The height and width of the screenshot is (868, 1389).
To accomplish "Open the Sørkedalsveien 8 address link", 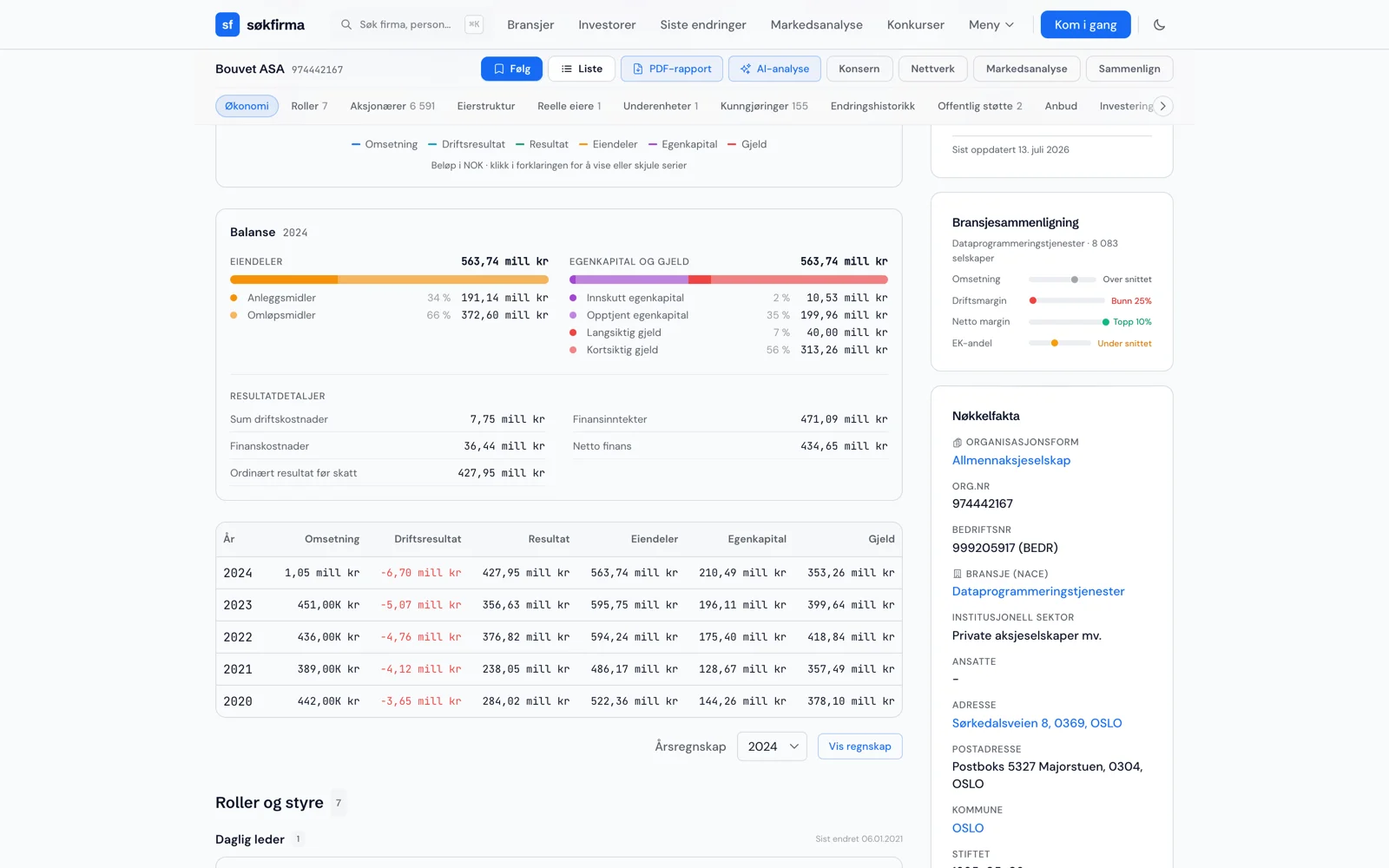I will point(1037,723).
